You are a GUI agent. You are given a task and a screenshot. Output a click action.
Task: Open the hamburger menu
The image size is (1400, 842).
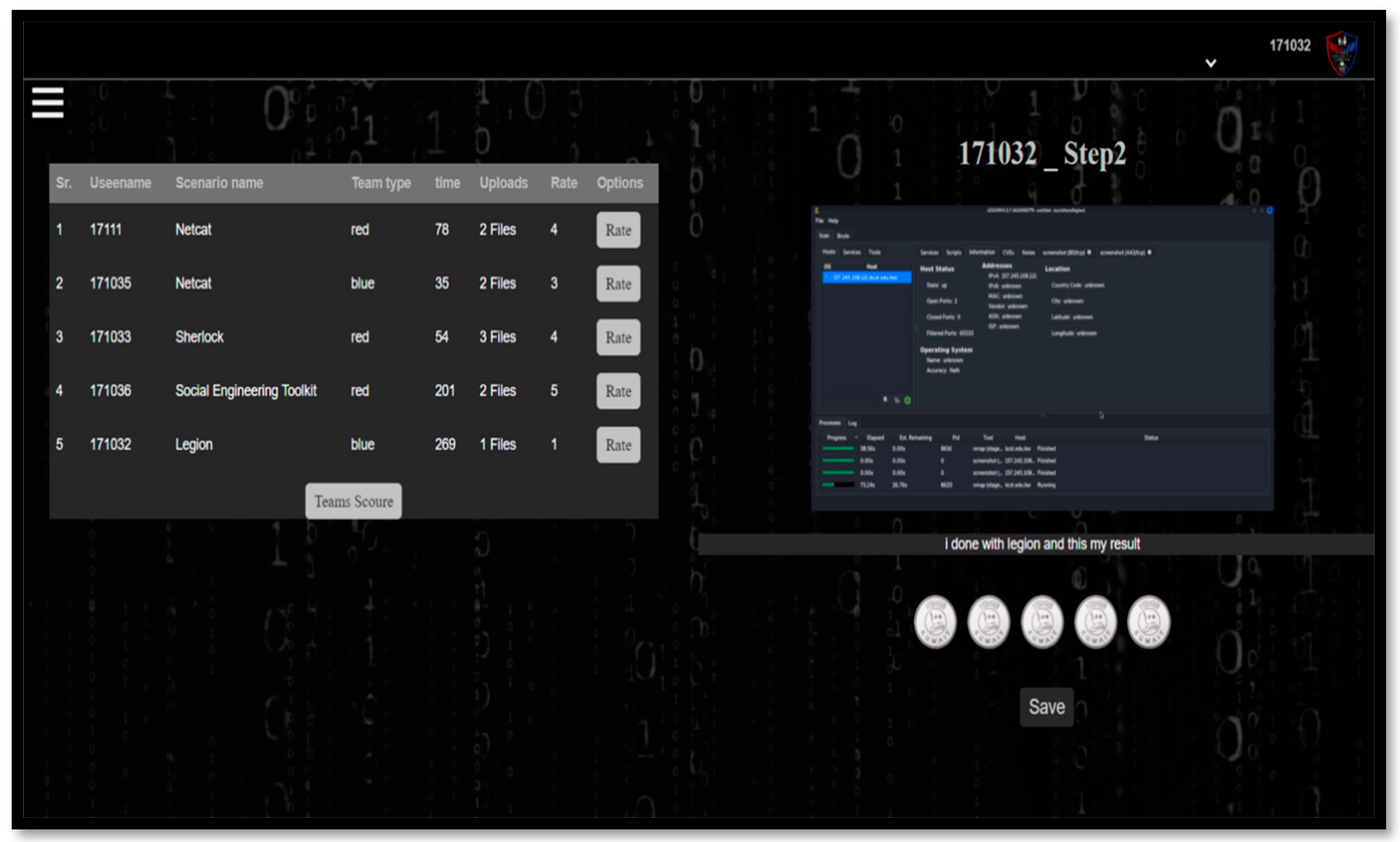tap(48, 103)
